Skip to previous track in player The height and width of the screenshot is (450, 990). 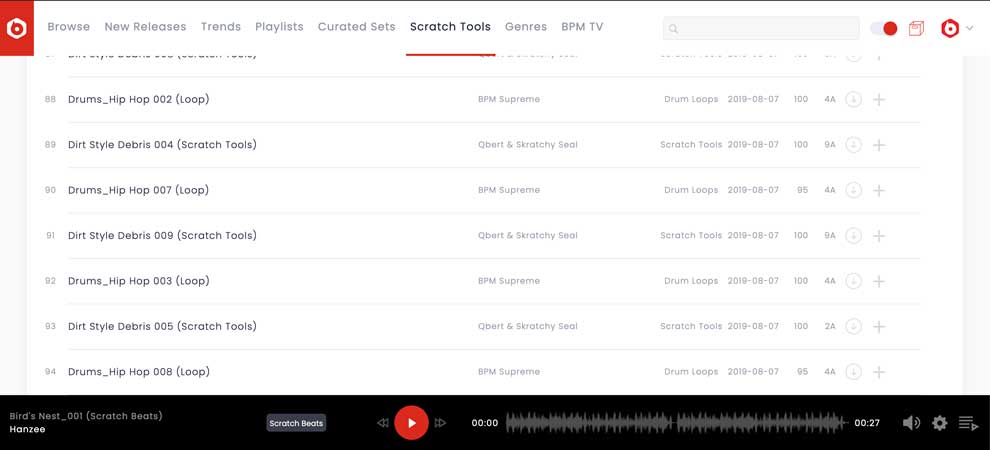coord(383,423)
